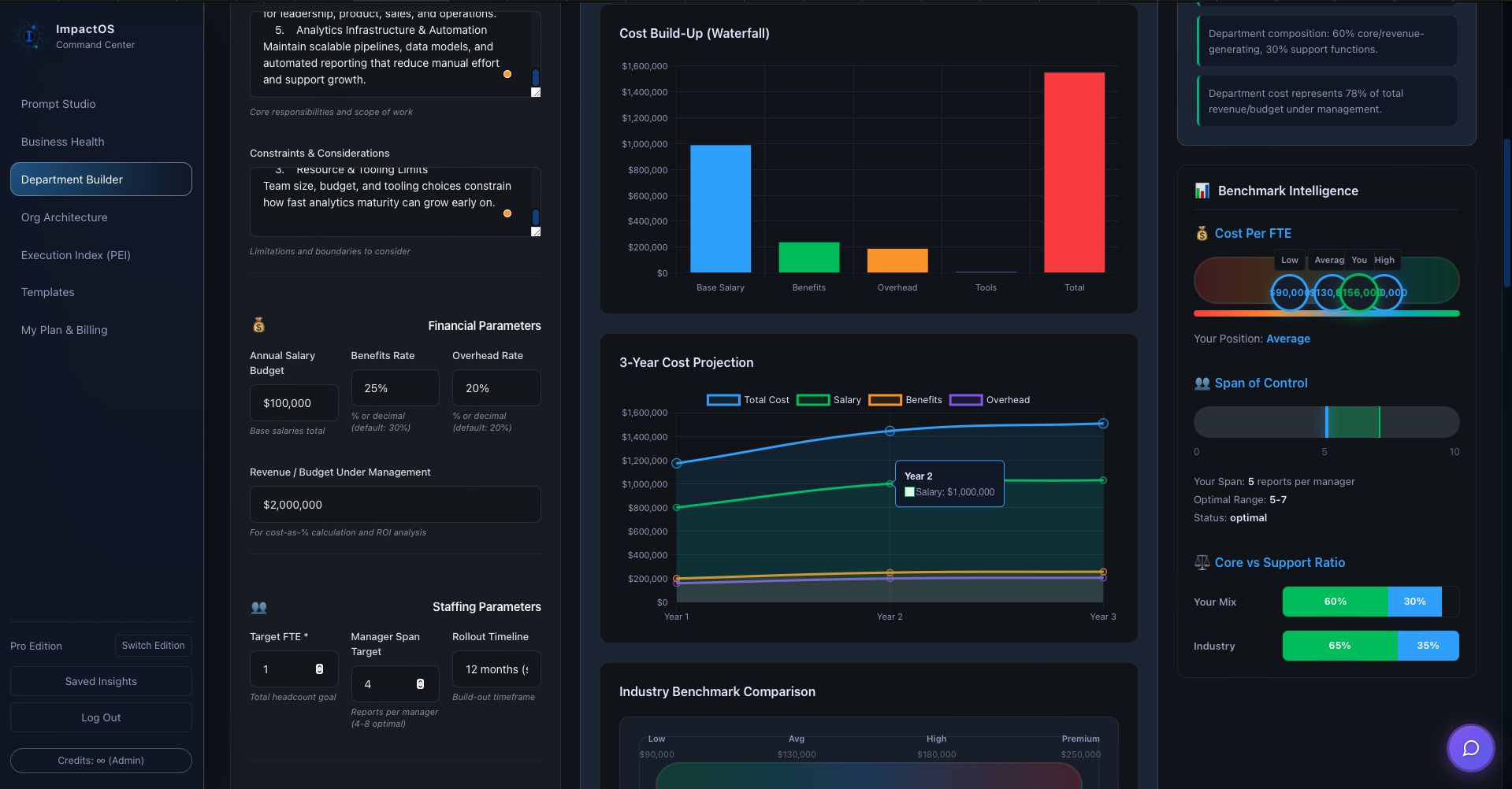Image resolution: width=1512 pixels, height=789 pixels.
Task: Click the money bag icon next to Cost Per FTE
Action: [1201, 233]
